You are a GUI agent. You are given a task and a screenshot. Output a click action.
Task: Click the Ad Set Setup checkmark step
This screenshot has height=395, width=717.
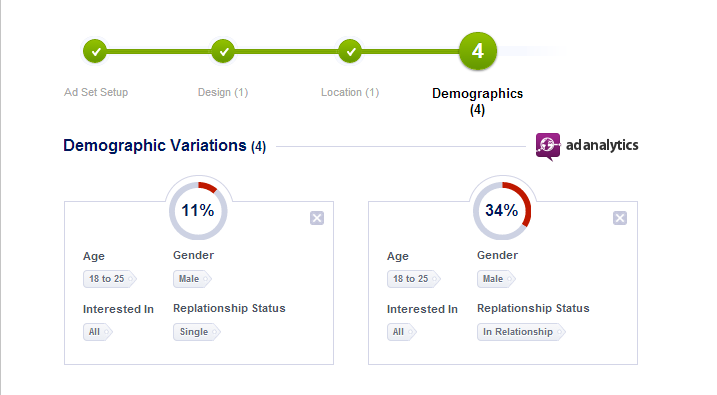(x=95, y=51)
